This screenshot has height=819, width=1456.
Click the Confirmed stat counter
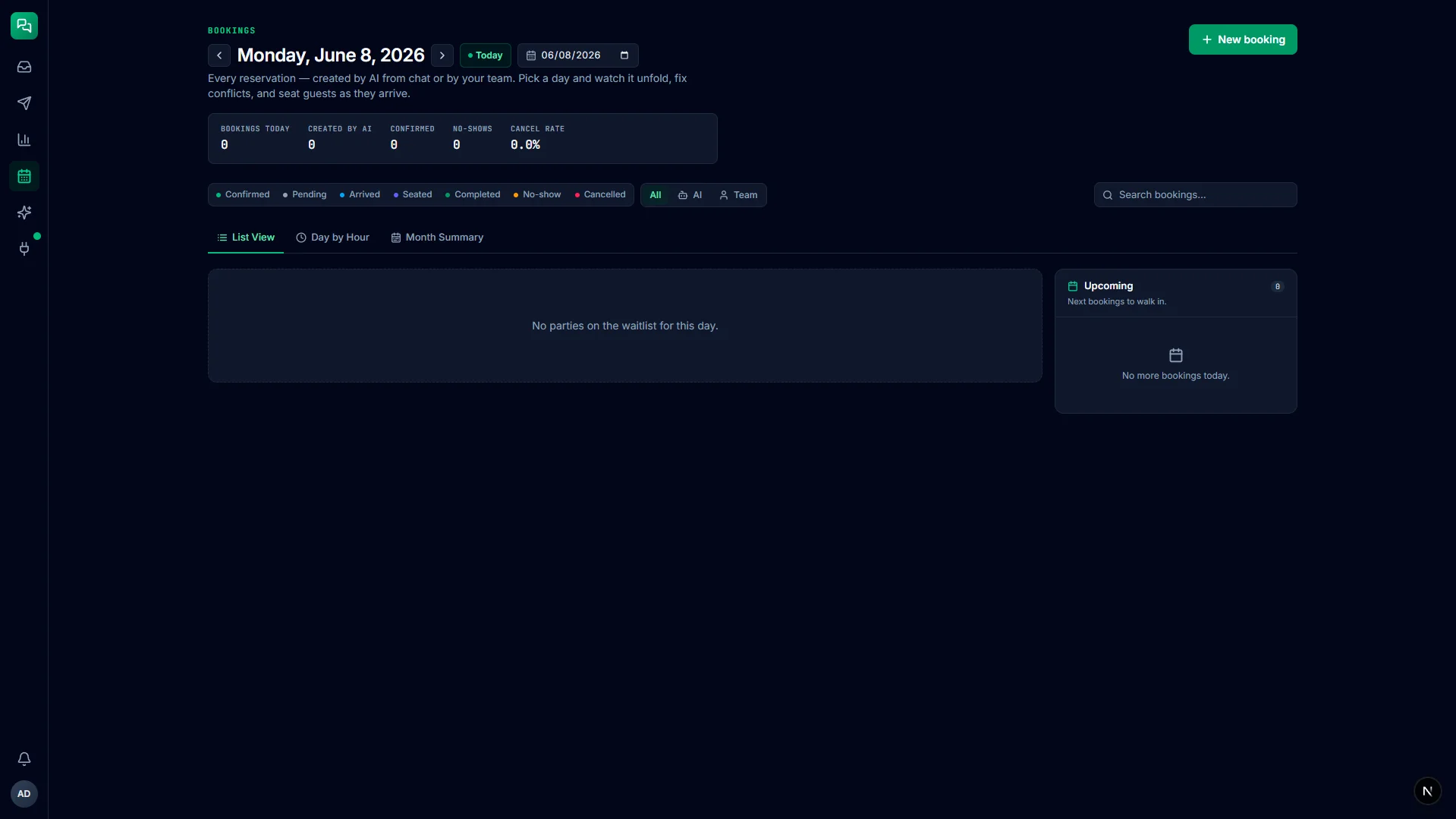click(x=413, y=137)
